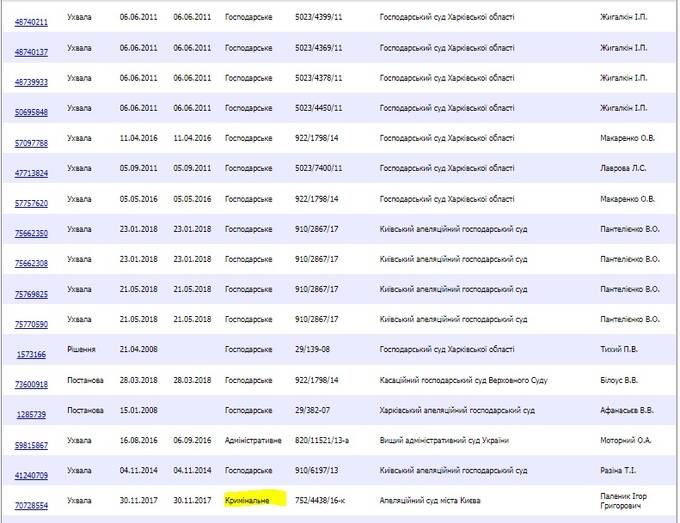The width and height of the screenshot is (680, 523).
Task: Click the highlighted Кримінальне cell
Action: [x=249, y=499]
